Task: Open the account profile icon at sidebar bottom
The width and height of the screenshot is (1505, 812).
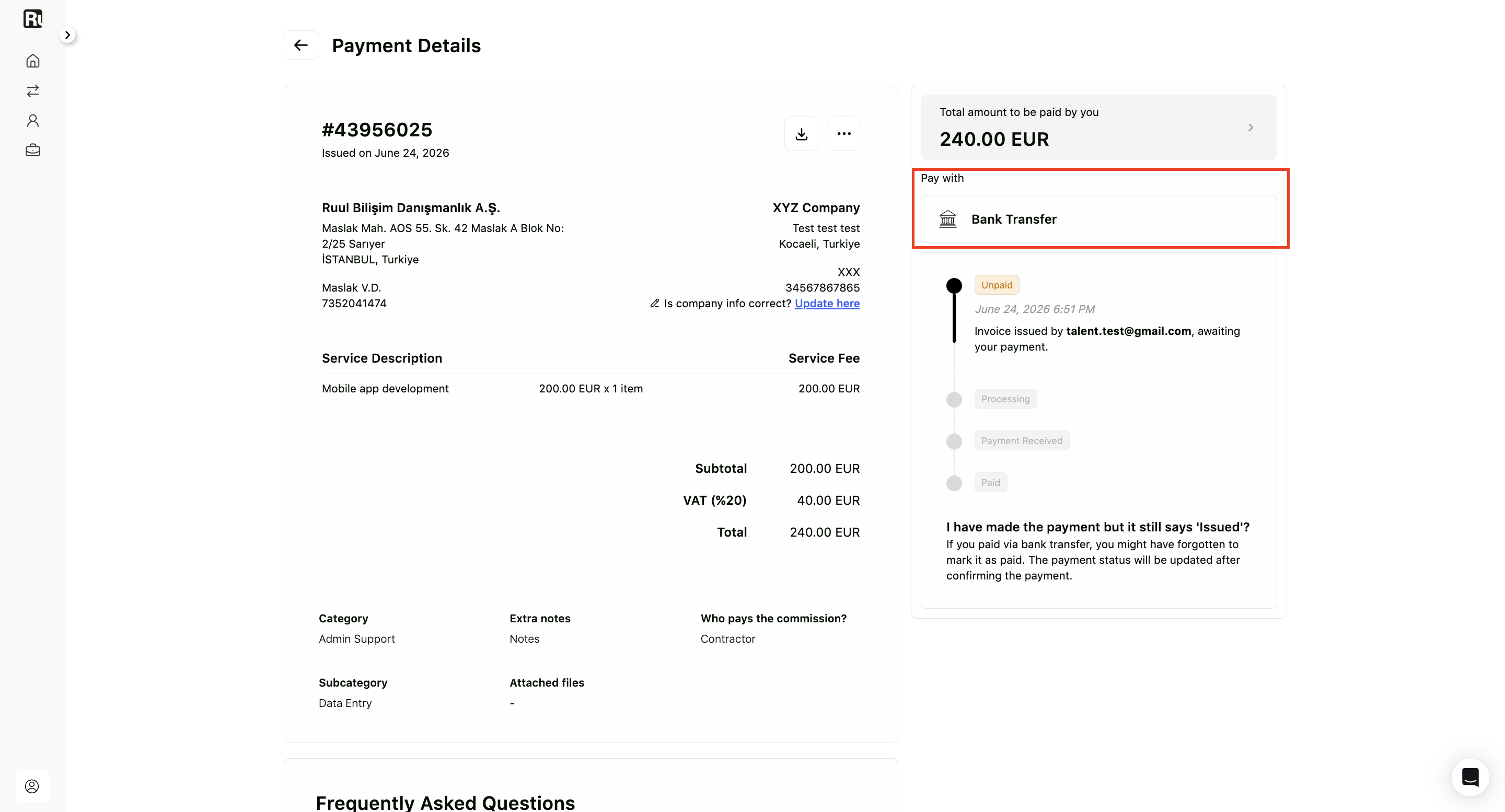Action: click(32, 786)
